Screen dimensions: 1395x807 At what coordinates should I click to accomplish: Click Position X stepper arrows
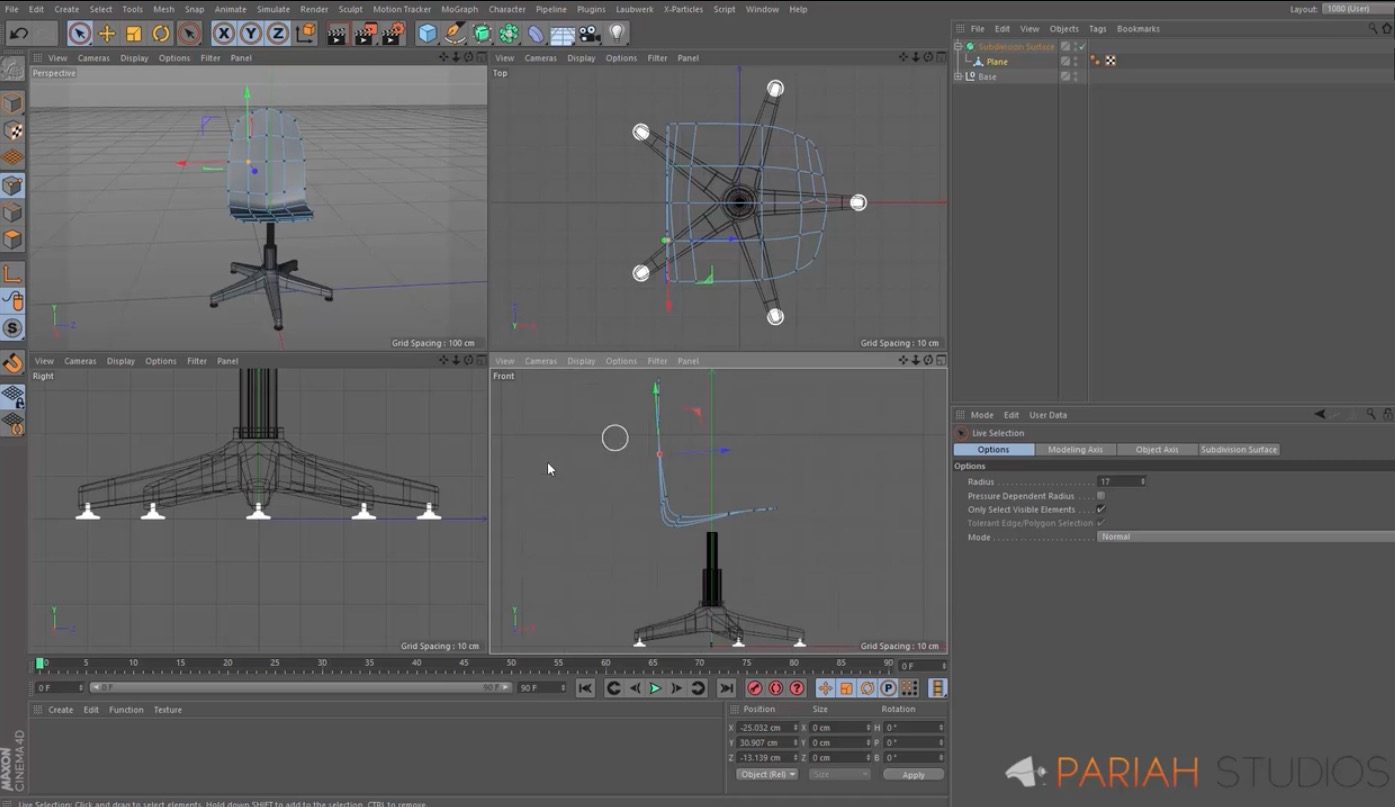point(796,727)
